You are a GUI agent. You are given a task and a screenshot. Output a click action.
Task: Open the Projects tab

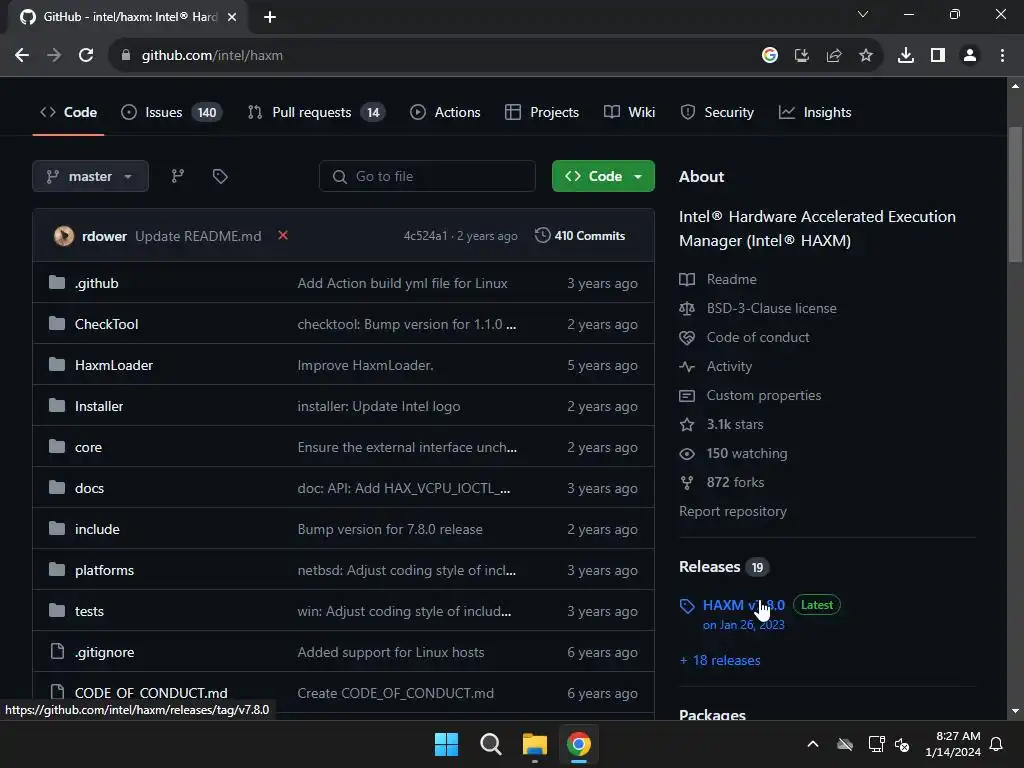[542, 112]
